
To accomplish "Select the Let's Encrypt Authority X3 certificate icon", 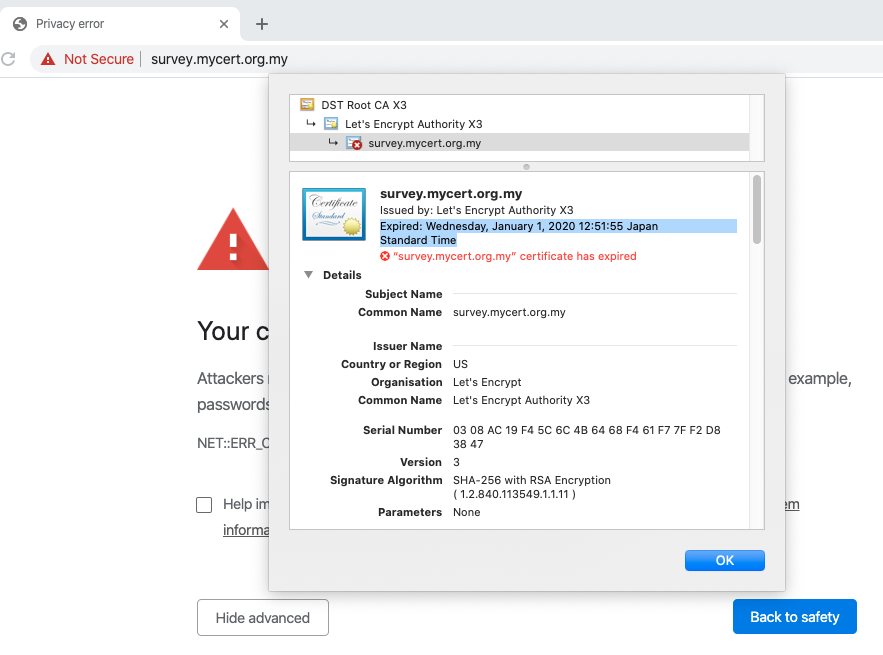I will tap(331, 124).
